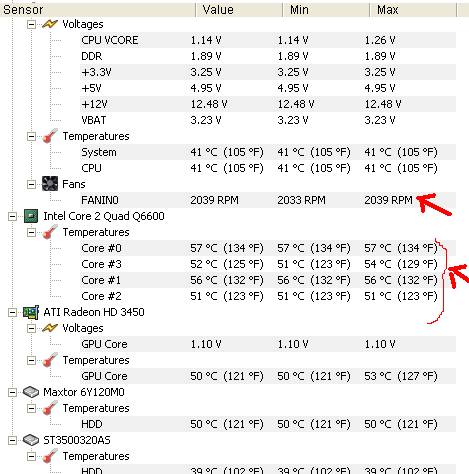Image resolution: width=469 pixels, height=474 pixels.
Task: Collapse the Intel Core 2 Quad Q6600 node
Action: (12, 216)
